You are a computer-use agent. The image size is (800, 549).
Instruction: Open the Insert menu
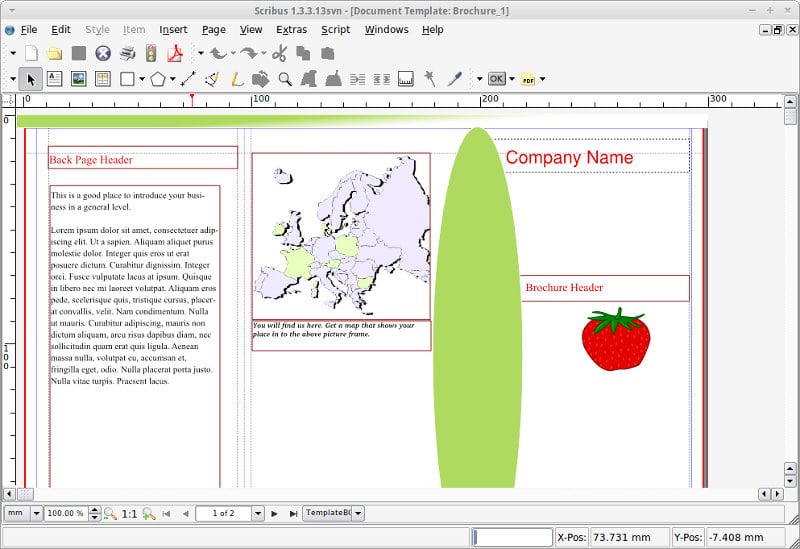pos(173,29)
